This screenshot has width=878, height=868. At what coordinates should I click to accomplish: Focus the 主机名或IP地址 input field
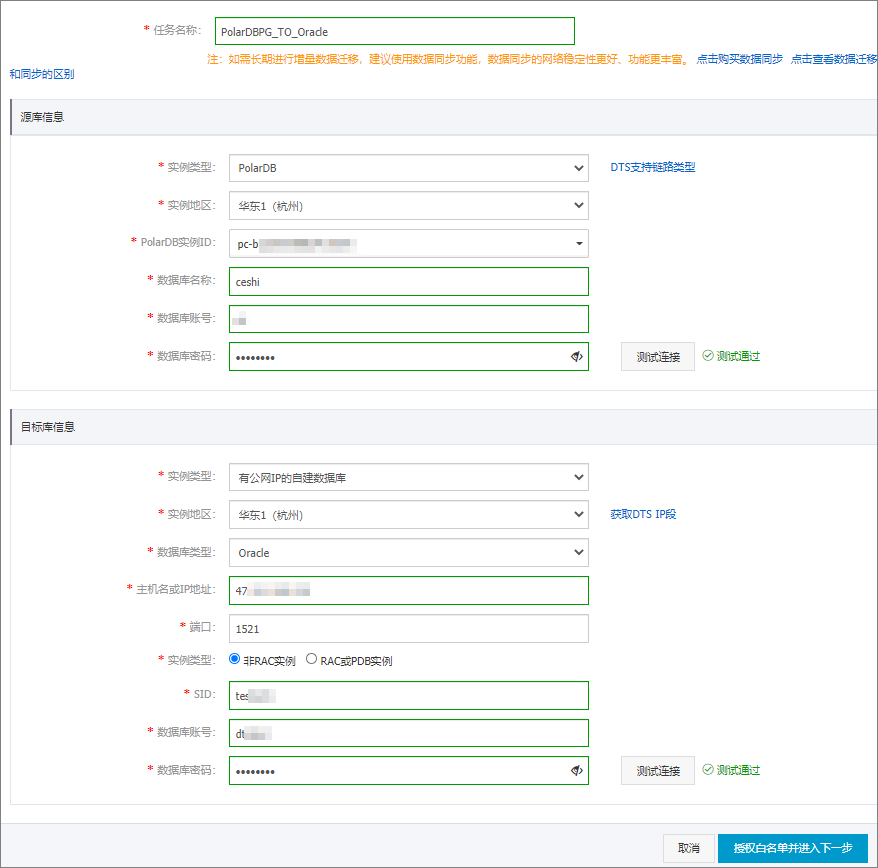(409, 590)
